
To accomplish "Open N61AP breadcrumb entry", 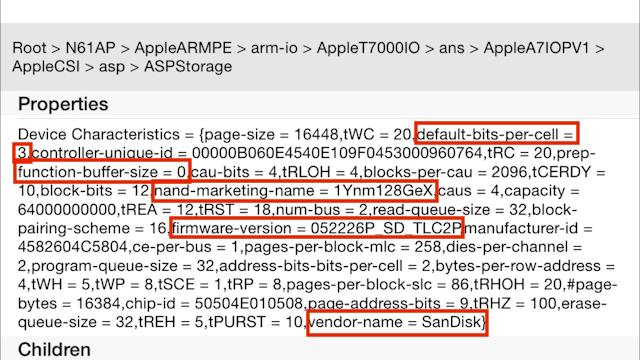I will (x=91, y=48).
